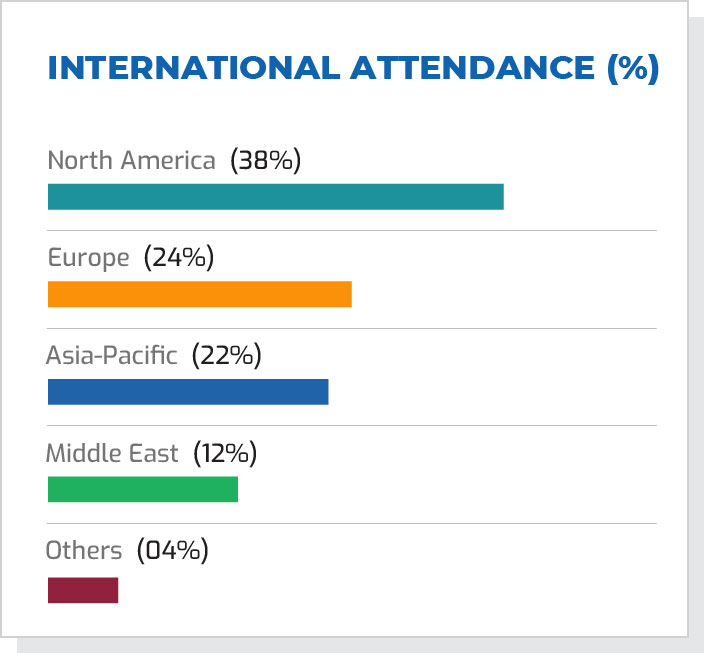Select the 22% value beside Asia-Pacific
The height and width of the screenshot is (653, 704).
pos(226,355)
